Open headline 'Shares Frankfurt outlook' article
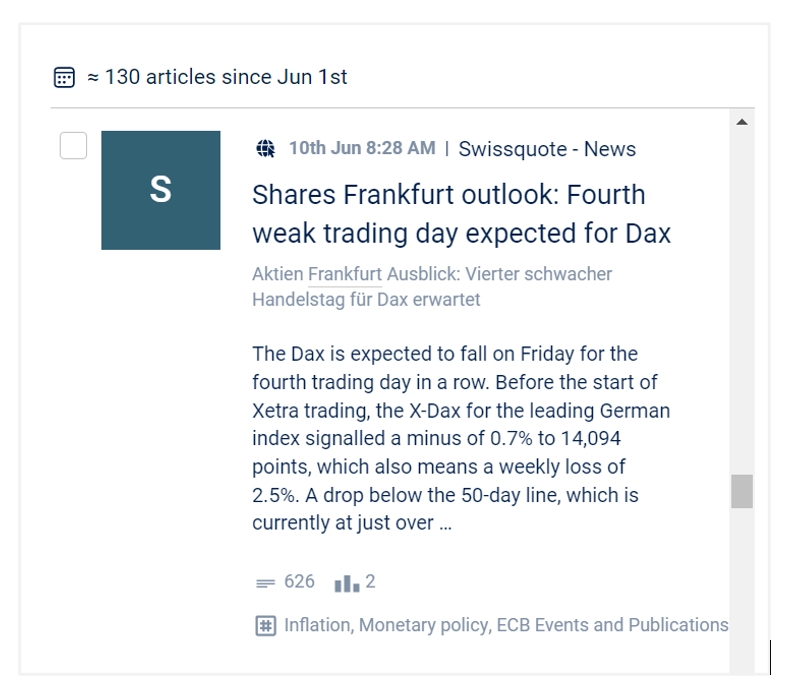 click(461, 214)
